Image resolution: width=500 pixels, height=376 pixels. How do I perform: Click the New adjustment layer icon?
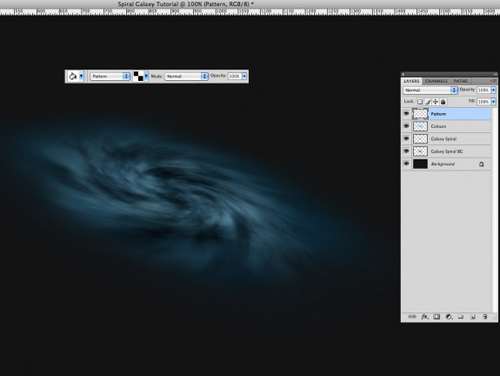pyautogui.click(x=449, y=317)
